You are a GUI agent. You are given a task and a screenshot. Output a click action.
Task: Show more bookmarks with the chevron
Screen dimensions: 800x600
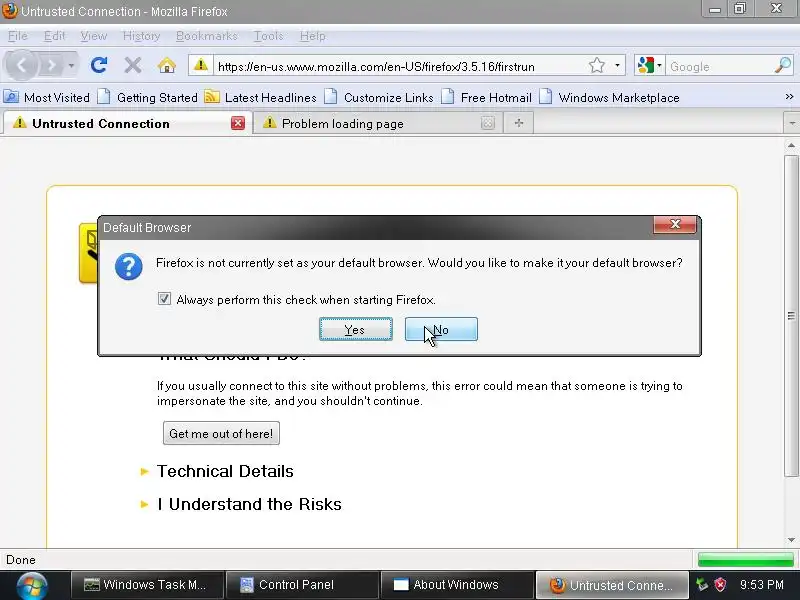[789, 96]
